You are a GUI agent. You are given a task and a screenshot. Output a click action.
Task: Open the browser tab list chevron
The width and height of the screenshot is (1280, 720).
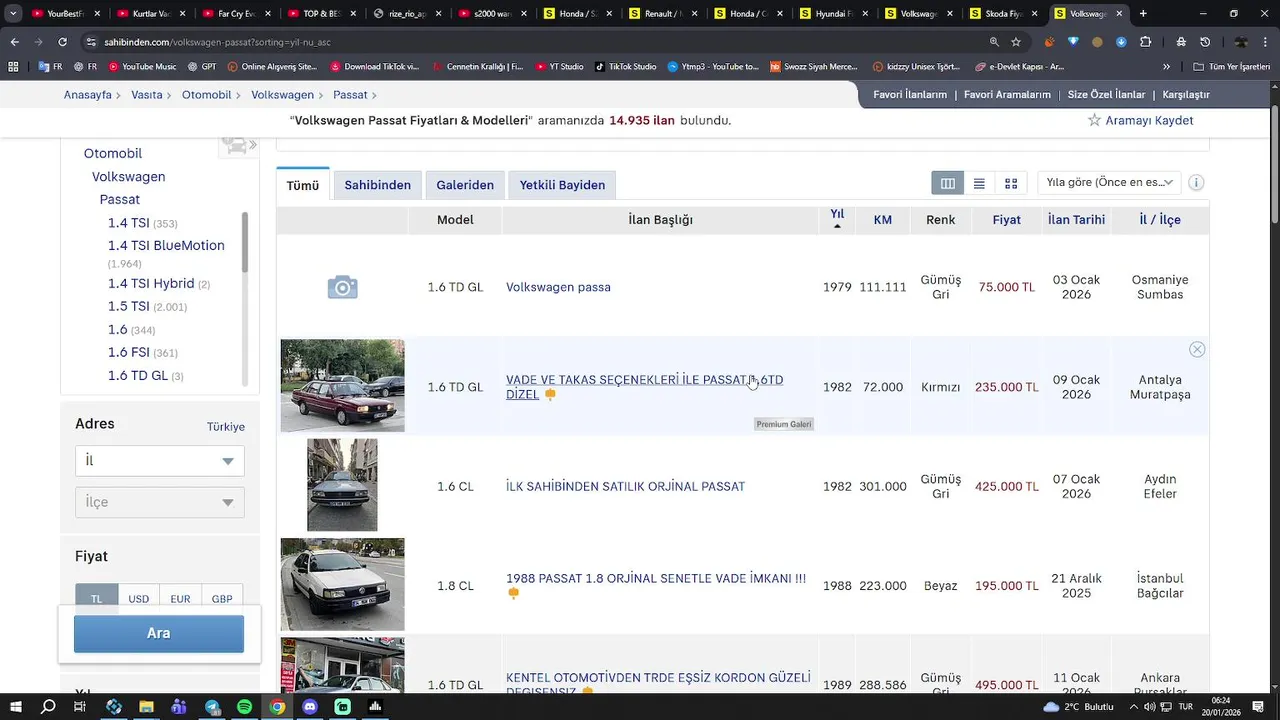pyautogui.click(x=13, y=14)
